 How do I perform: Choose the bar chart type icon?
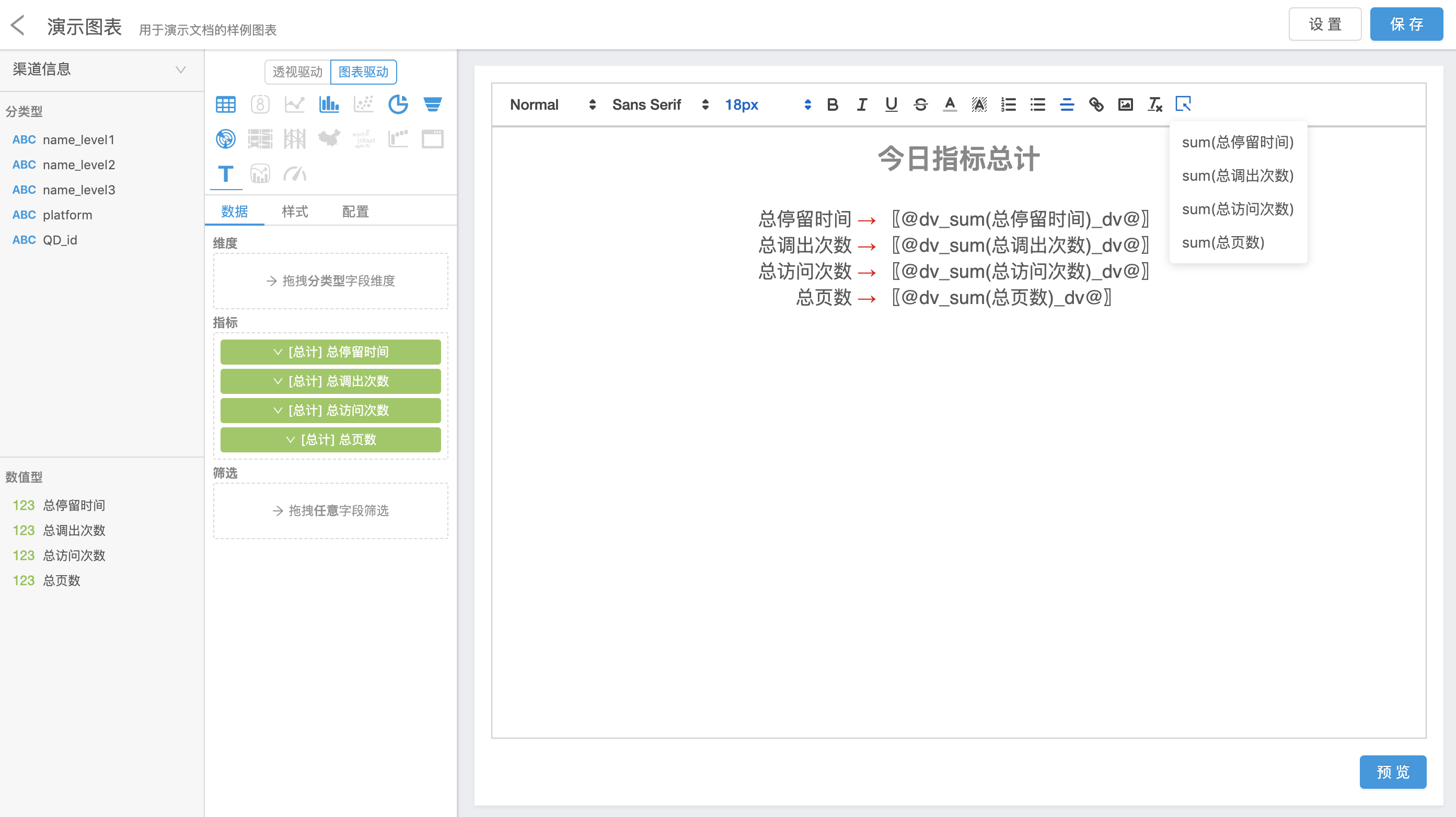pos(329,104)
